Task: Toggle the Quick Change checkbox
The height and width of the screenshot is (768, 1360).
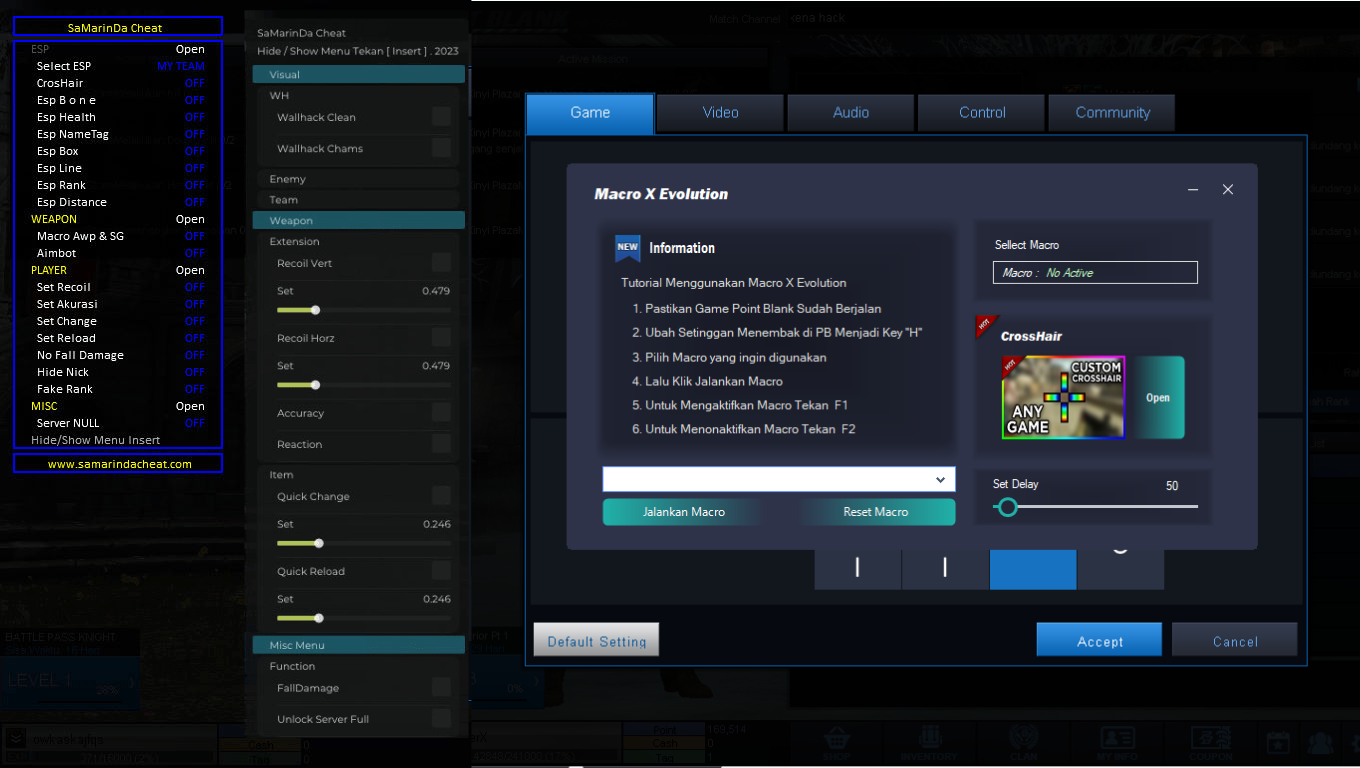Action: tap(441, 496)
